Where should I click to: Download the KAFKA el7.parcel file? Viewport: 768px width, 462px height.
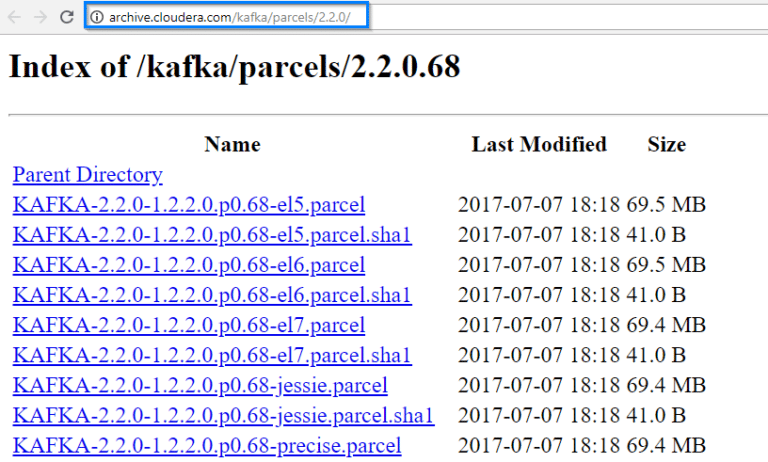pos(189,325)
